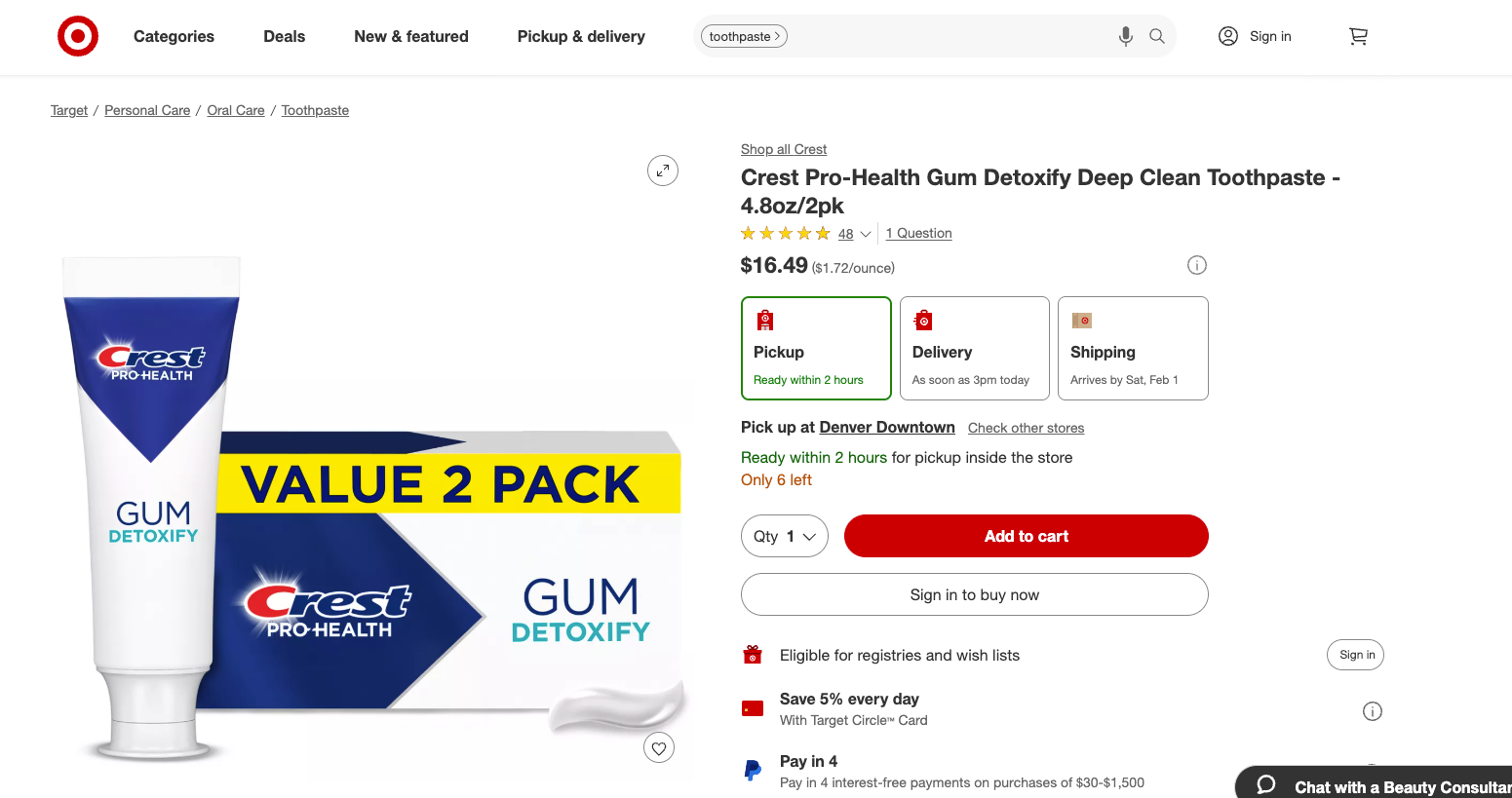Expand the product image fullscreen
Screen dimensions: 1512x798
coord(663,171)
